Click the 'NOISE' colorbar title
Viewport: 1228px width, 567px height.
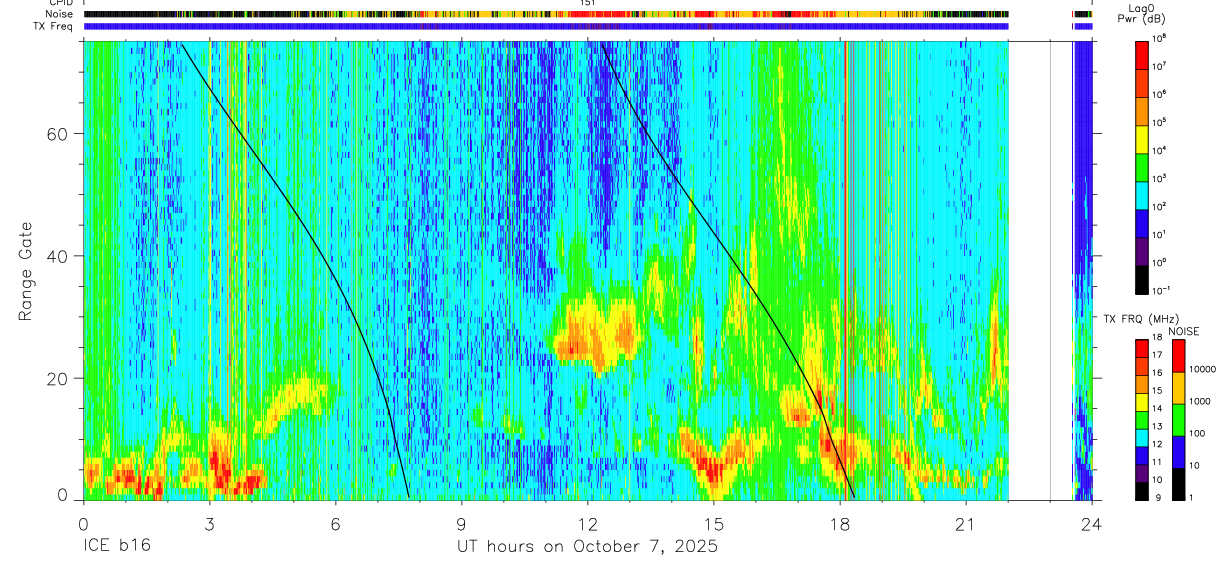(1182, 331)
